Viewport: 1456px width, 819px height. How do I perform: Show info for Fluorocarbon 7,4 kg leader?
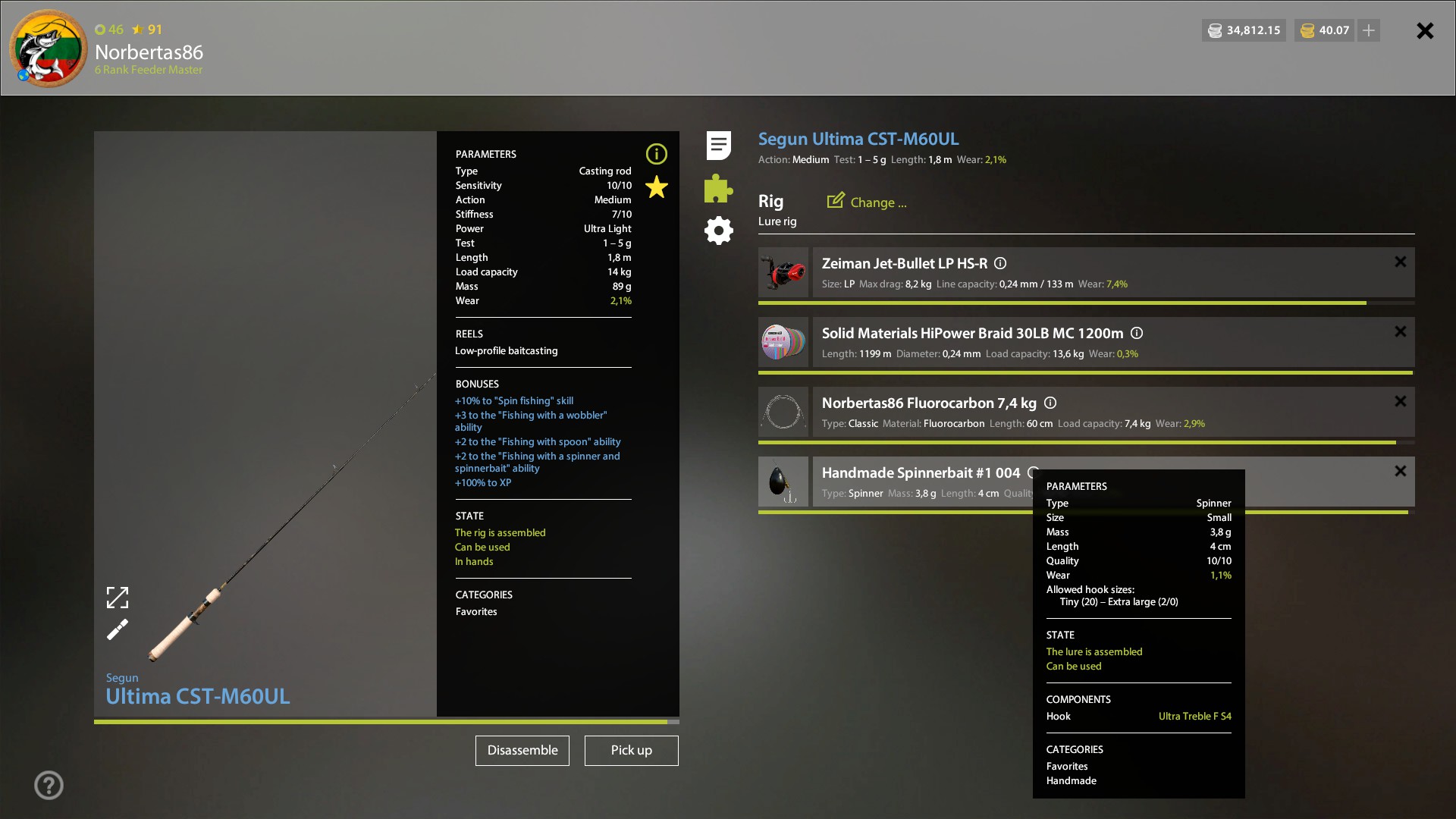[x=1050, y=403]
